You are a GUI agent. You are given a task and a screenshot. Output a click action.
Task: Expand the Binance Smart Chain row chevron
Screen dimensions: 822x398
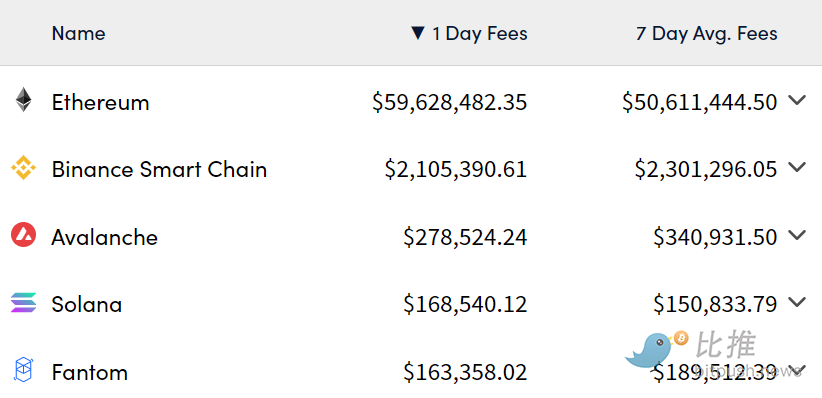[797, 168]
